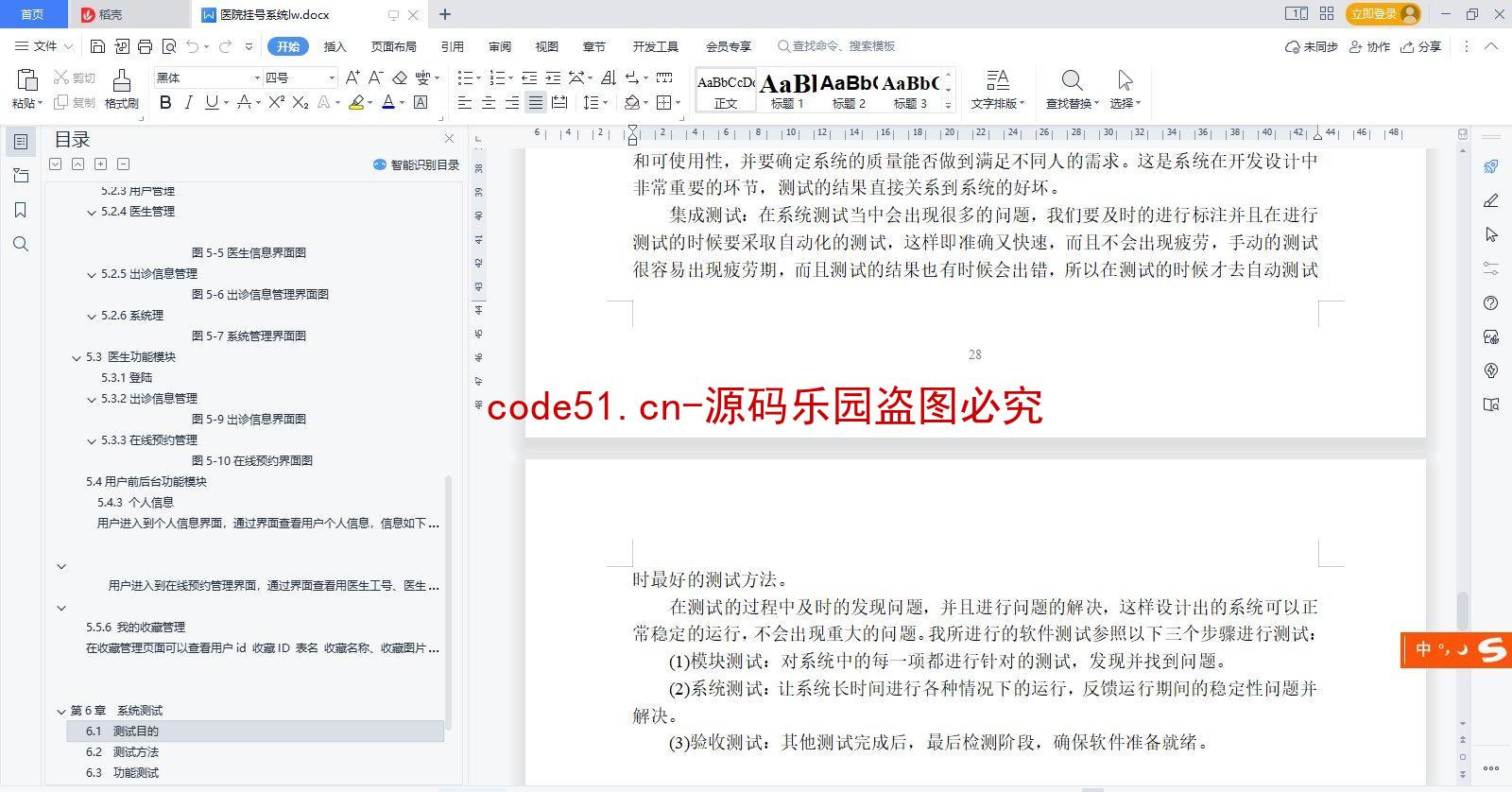Toggle bold formatting
This screenshot has height=792, width=1512.
[x=165, y=102]
